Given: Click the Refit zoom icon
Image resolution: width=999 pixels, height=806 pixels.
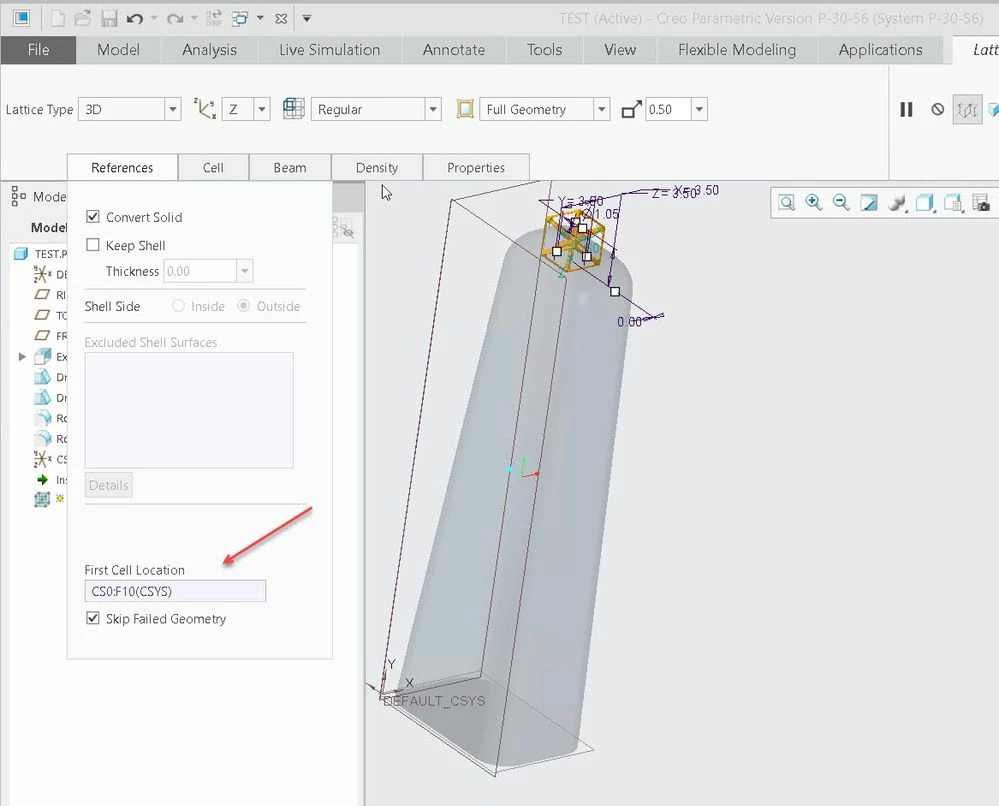Looking at the screenshot, I should [x=787, y=203].
